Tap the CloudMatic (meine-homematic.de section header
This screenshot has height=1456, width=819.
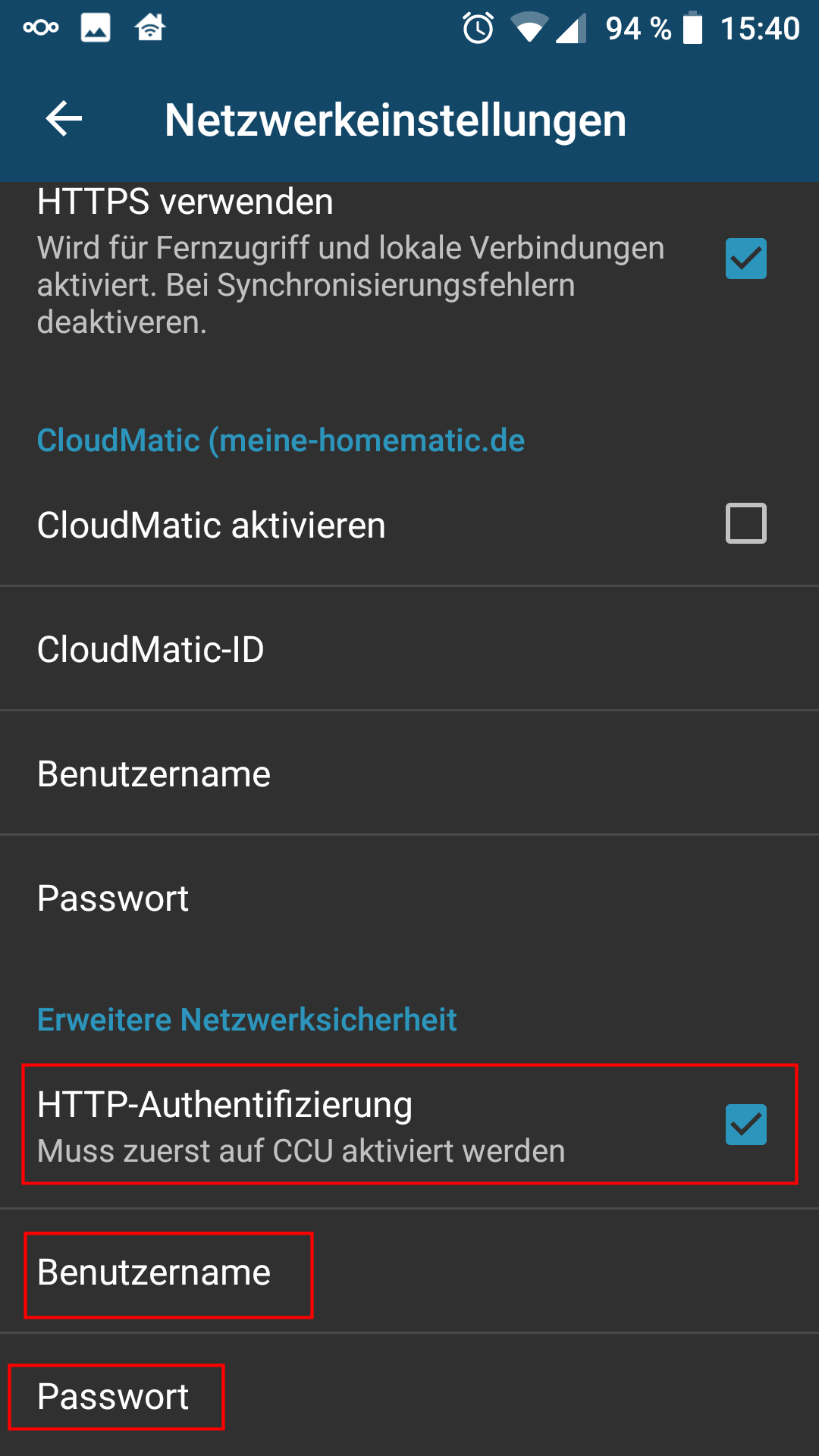281,441
